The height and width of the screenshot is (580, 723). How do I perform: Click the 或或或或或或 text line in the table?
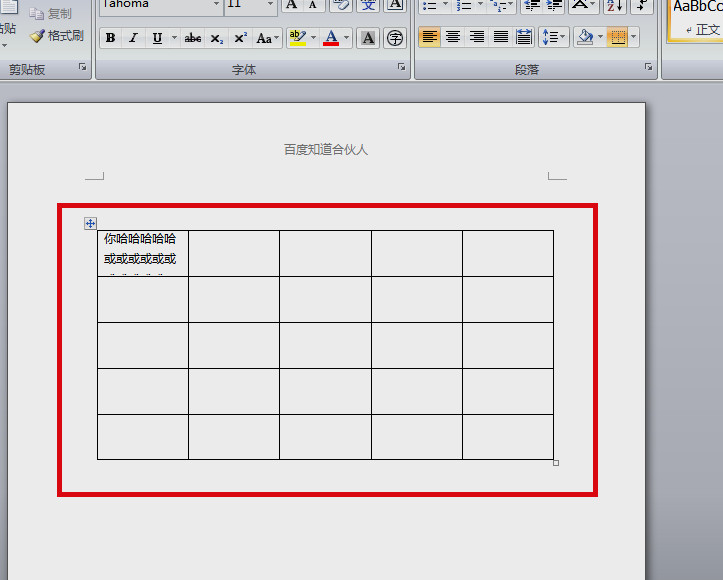tap(140, 259)
